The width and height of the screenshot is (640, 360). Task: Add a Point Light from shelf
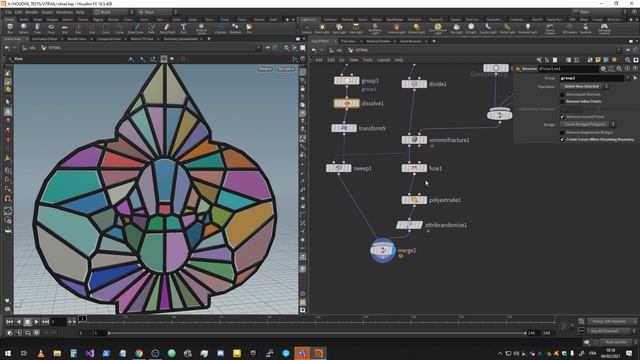click(322, 28)
